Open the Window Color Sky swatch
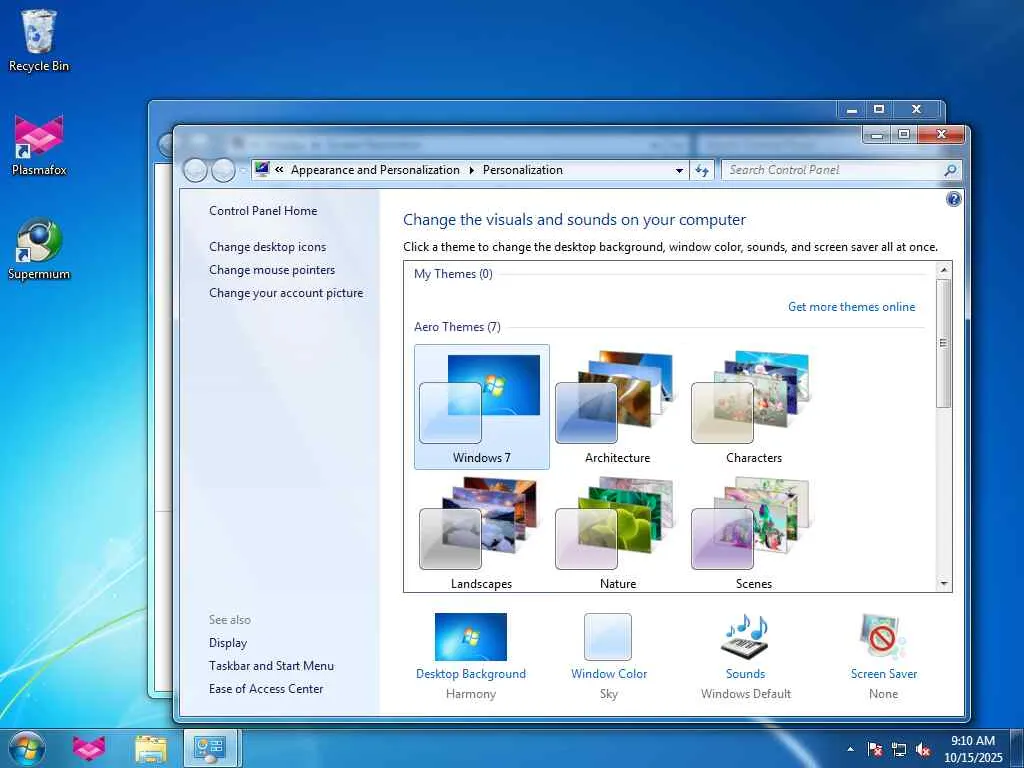The height and width of the screenshot is (768, 1024). coord(608,637)
